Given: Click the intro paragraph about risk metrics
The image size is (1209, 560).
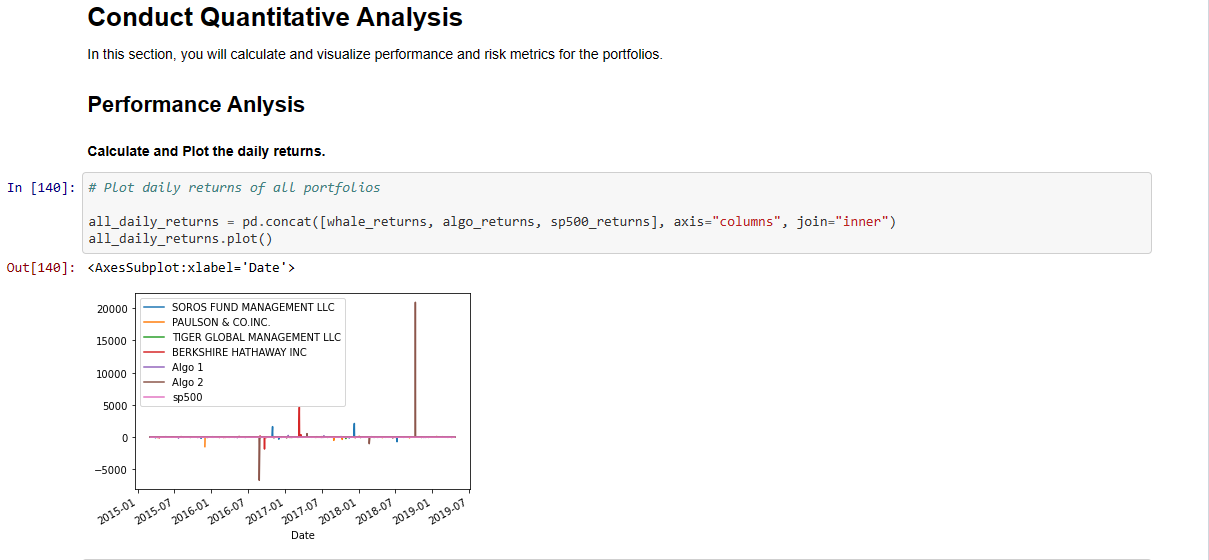Looking at the screenshot, I should pos(375,54).
